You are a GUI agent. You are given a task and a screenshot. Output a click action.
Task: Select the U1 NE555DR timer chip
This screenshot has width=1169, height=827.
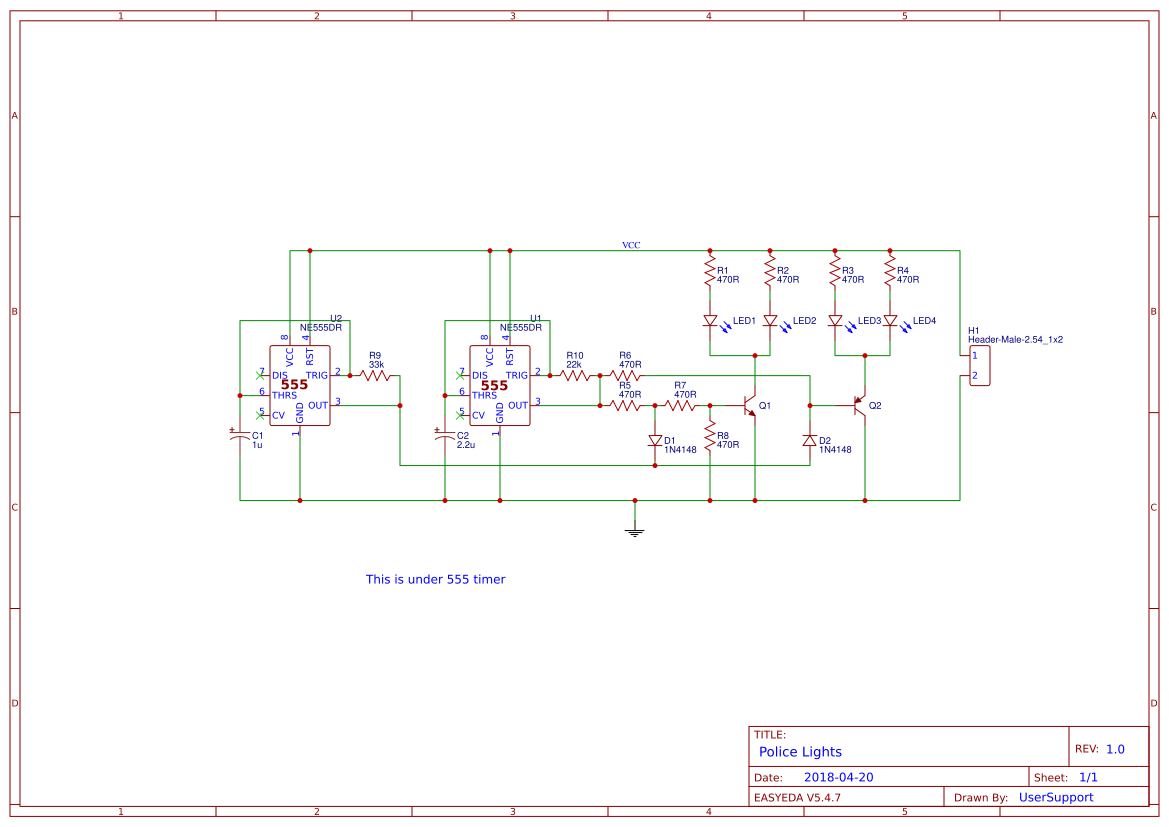click(500, 385)
